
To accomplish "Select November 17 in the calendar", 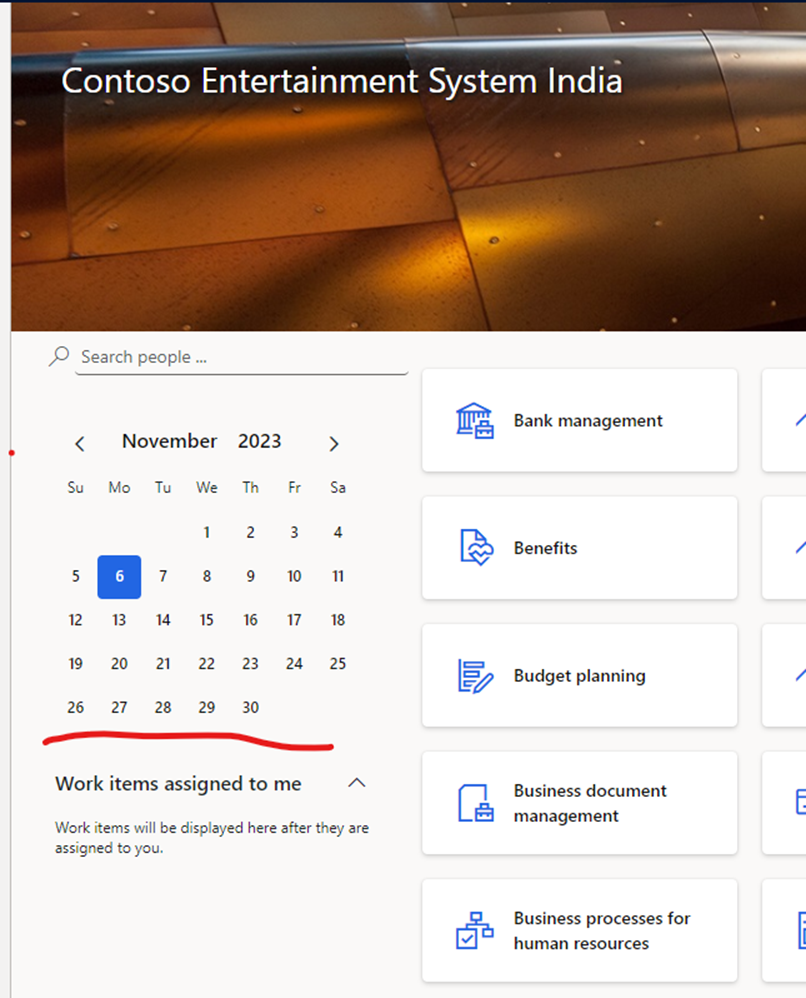I will [x=294, y=620].
